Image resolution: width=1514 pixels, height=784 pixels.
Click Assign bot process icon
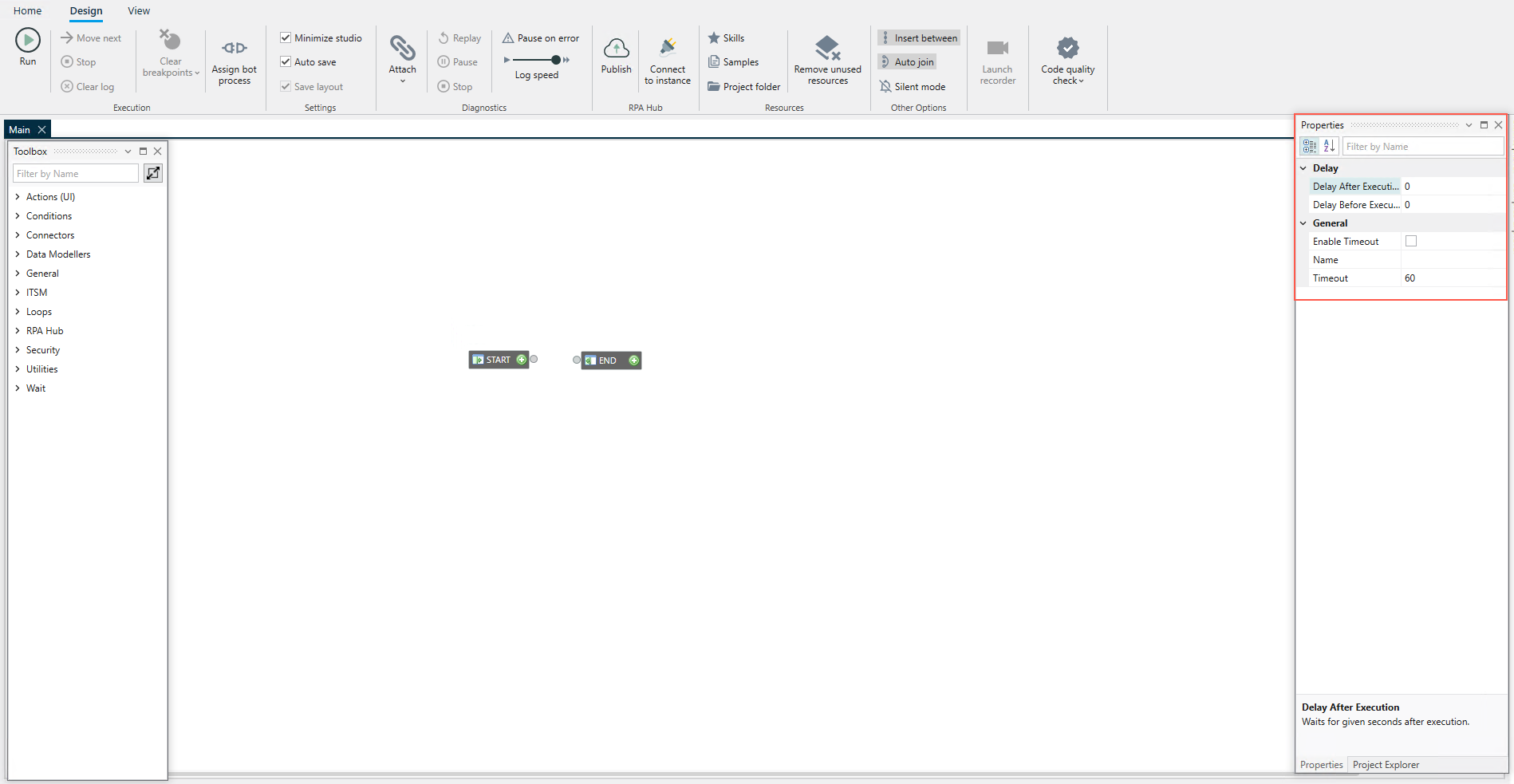235,48
